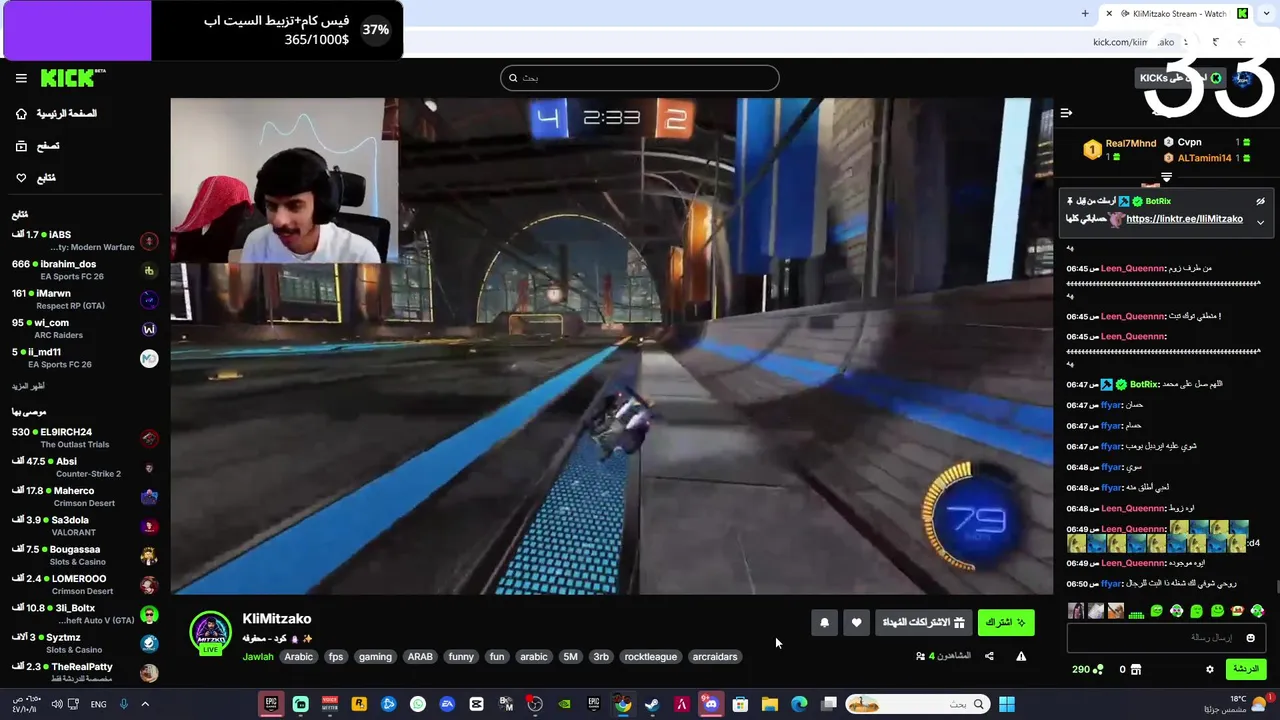
Task: Open Microsoft Edge from the taskbar
Action: pos(799,704)
